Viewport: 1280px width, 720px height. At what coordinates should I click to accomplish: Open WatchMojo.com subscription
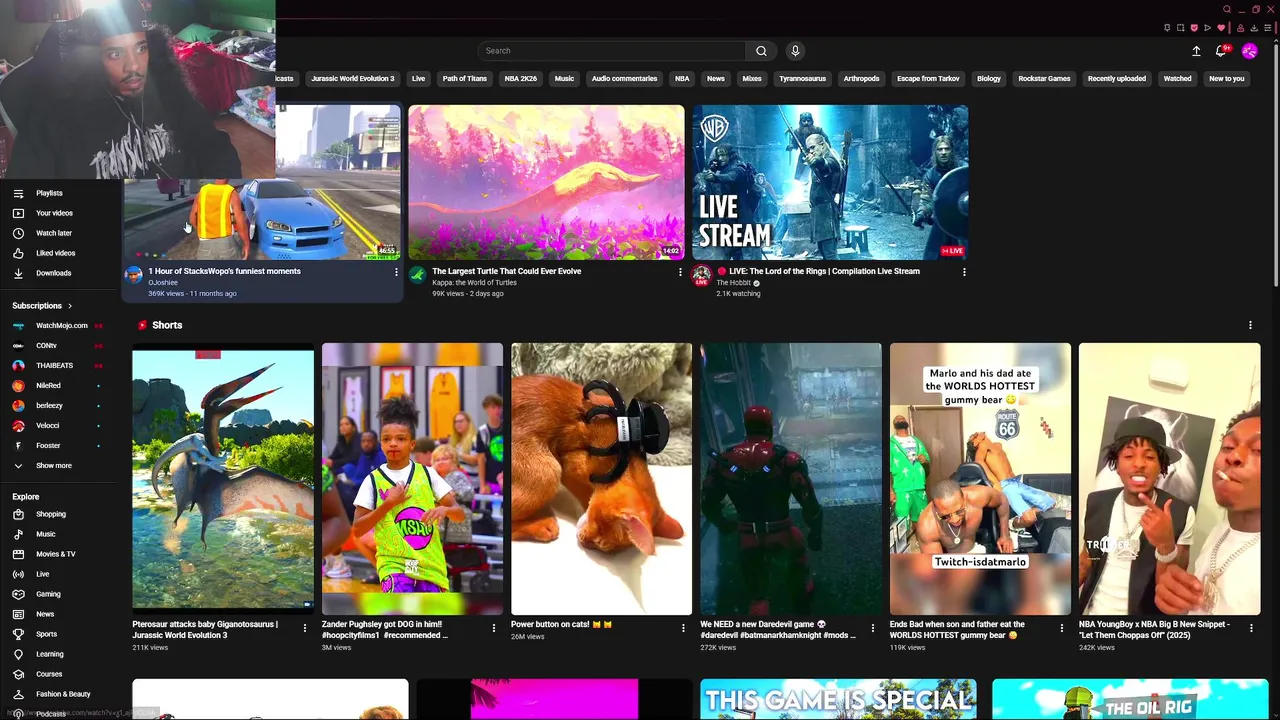62,325
